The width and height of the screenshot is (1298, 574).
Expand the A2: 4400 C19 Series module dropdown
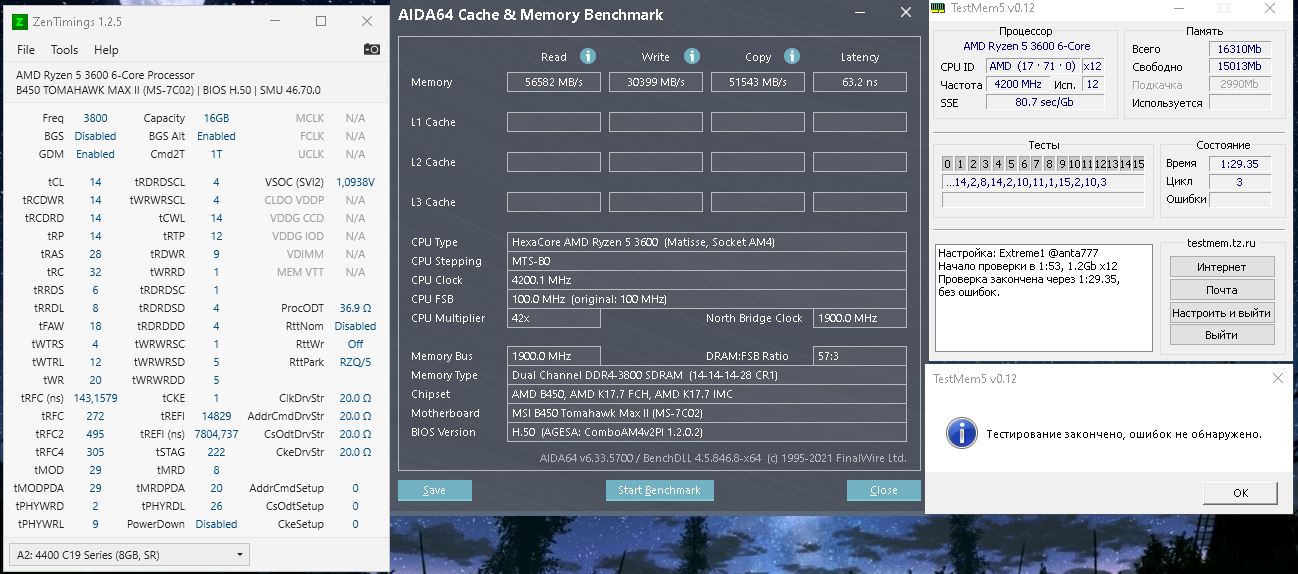pyautogui.click(x=129, y=554)
